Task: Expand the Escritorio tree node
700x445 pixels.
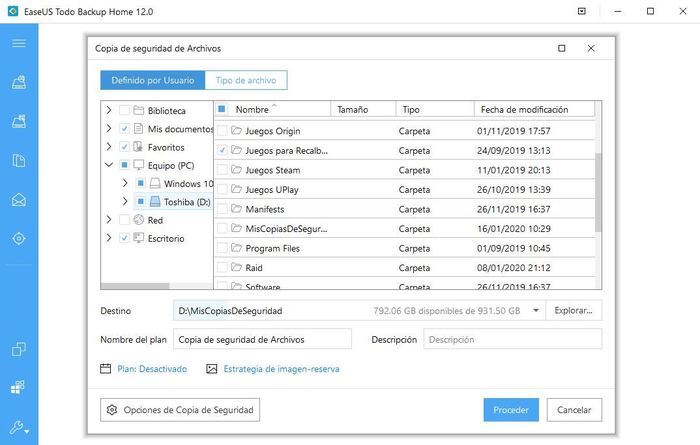Action: [x=109, y=238]
